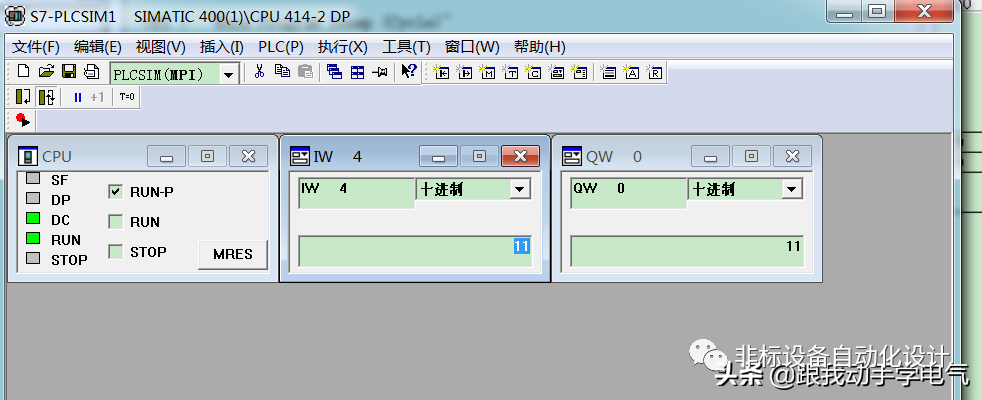Insert a generic variable view
The image size is (982, 400).
(x=556, y=72)
